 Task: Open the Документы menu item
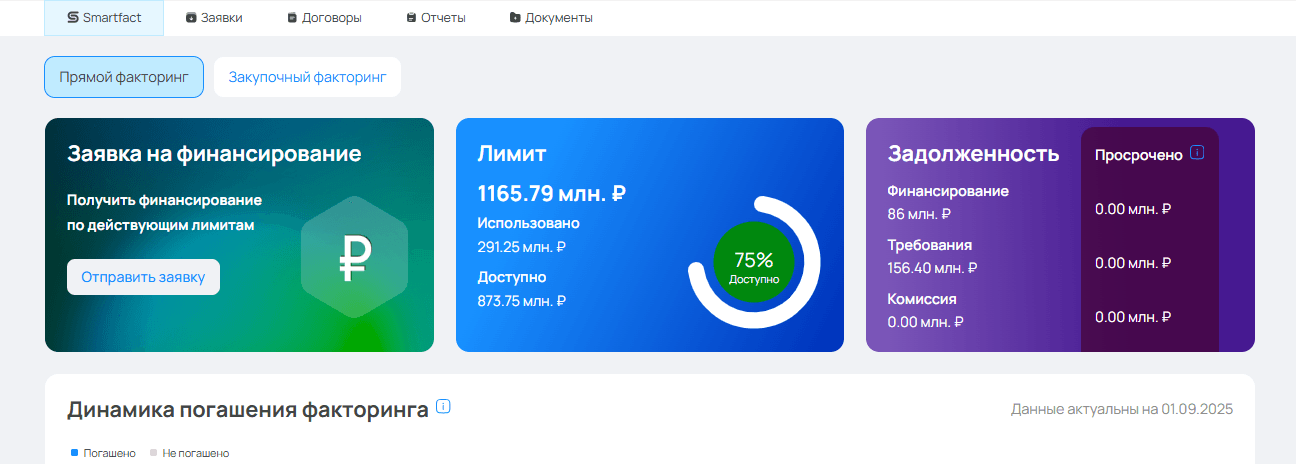tap(551, 18)
